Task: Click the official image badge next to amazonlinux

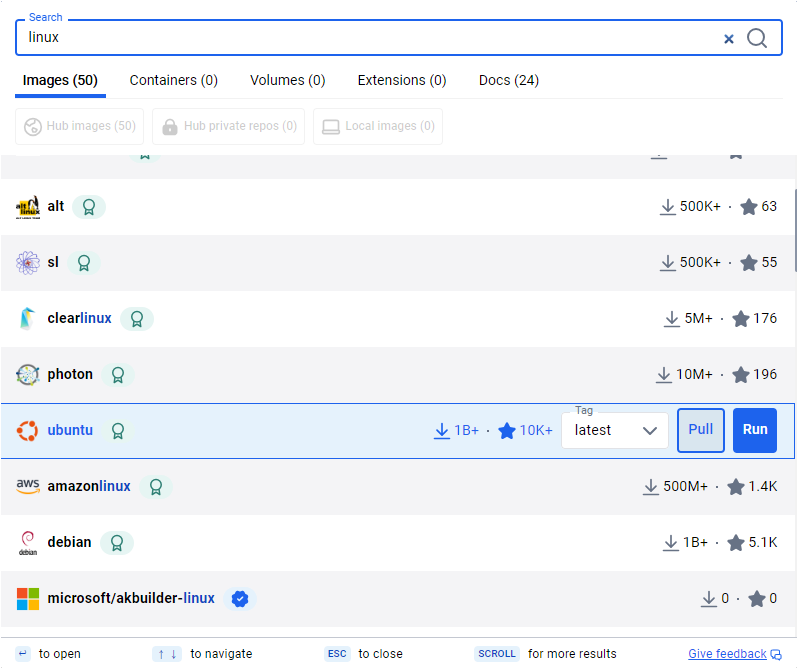Action: (156, 487)
